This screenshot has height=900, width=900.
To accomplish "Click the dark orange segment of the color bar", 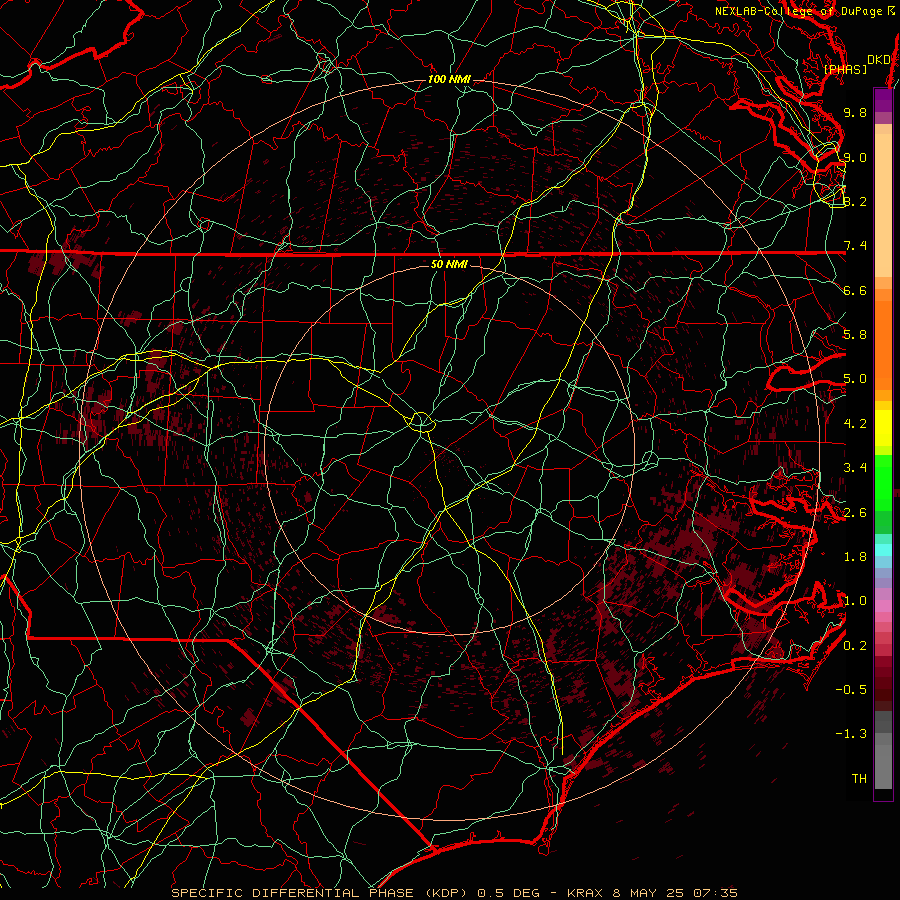I will (883, 346).
